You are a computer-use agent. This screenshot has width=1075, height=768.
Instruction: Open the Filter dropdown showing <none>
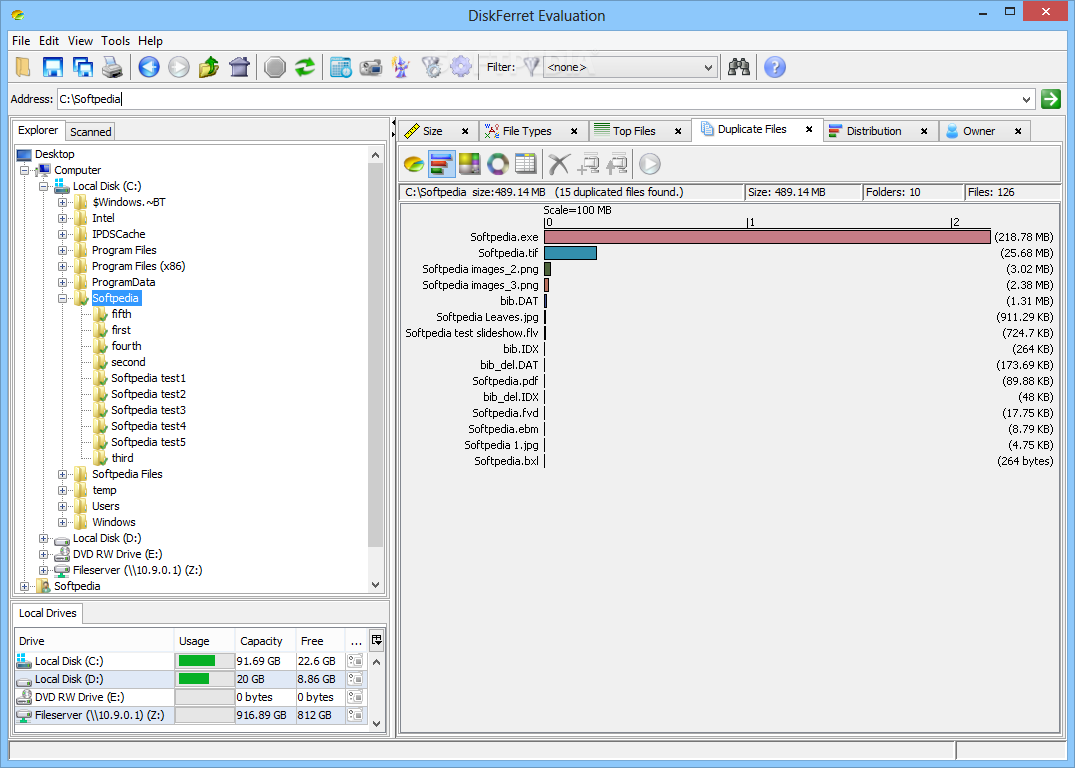click(631, 67)
